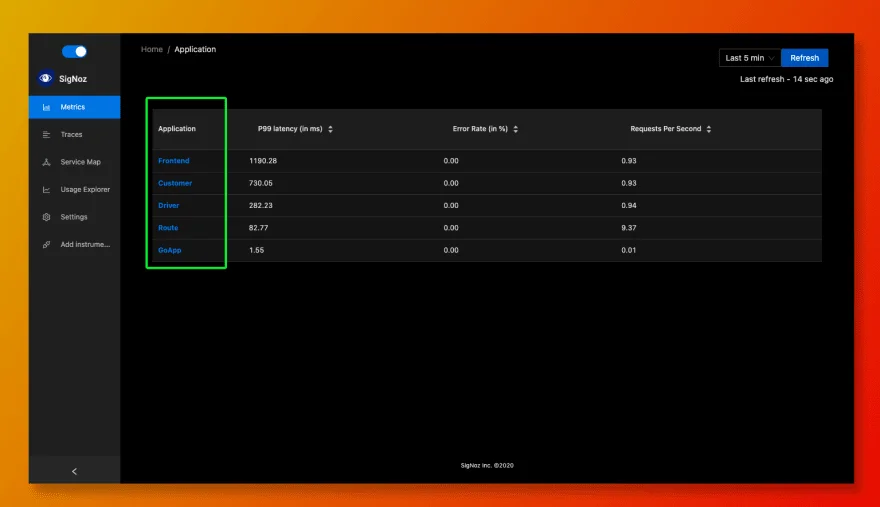Image resolution: width=880 pixels, height=507 pixels.
Task: Click the SigNoz eye logo icon
Action: [45, 79]
